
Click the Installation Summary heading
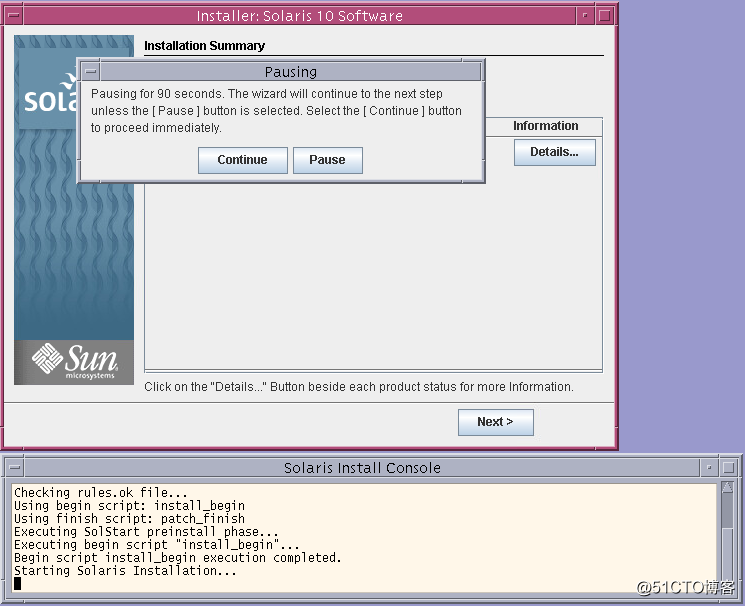(x=204, y=46)
